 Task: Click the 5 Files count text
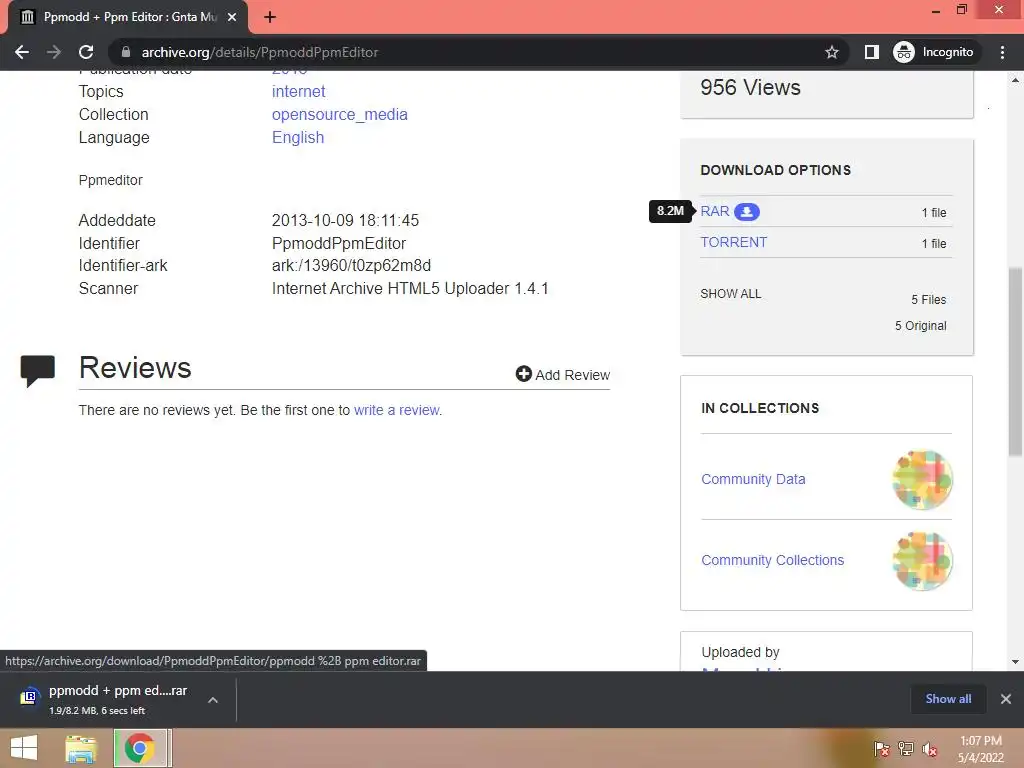[x=929, y=299]
